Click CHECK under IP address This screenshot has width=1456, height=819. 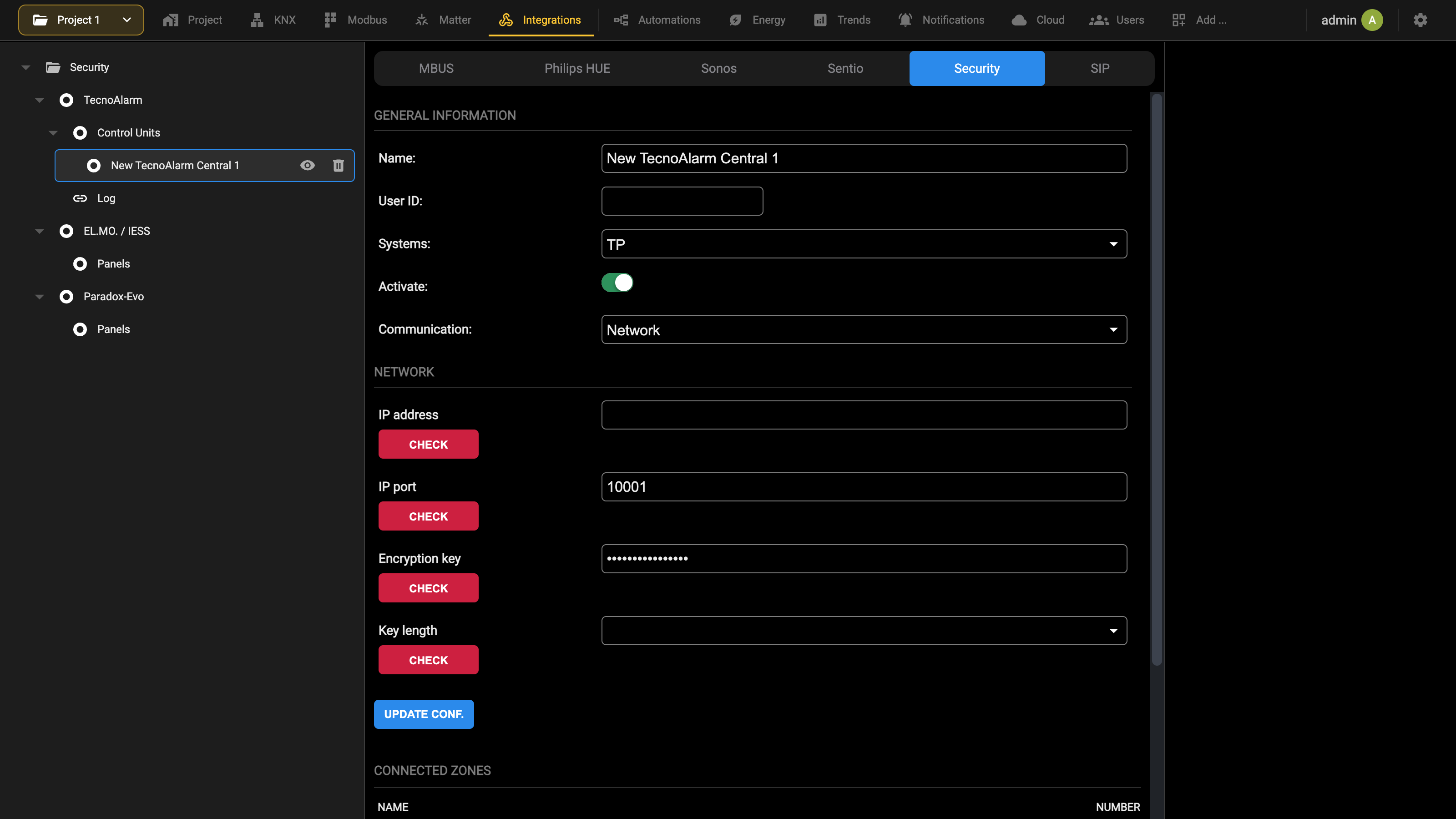[429, 444]
